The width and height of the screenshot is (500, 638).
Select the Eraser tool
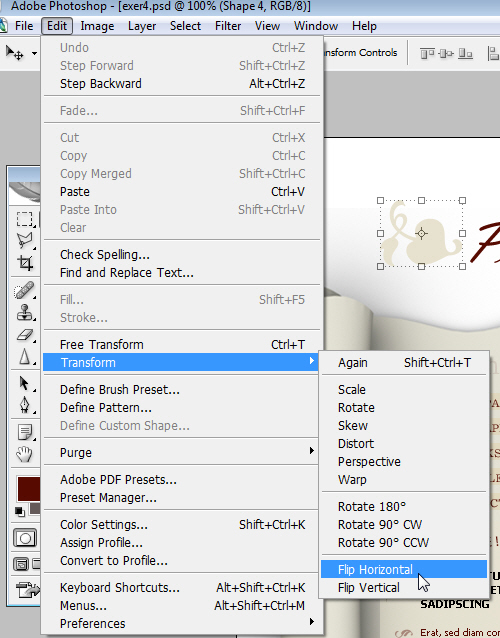coord(25,335)
